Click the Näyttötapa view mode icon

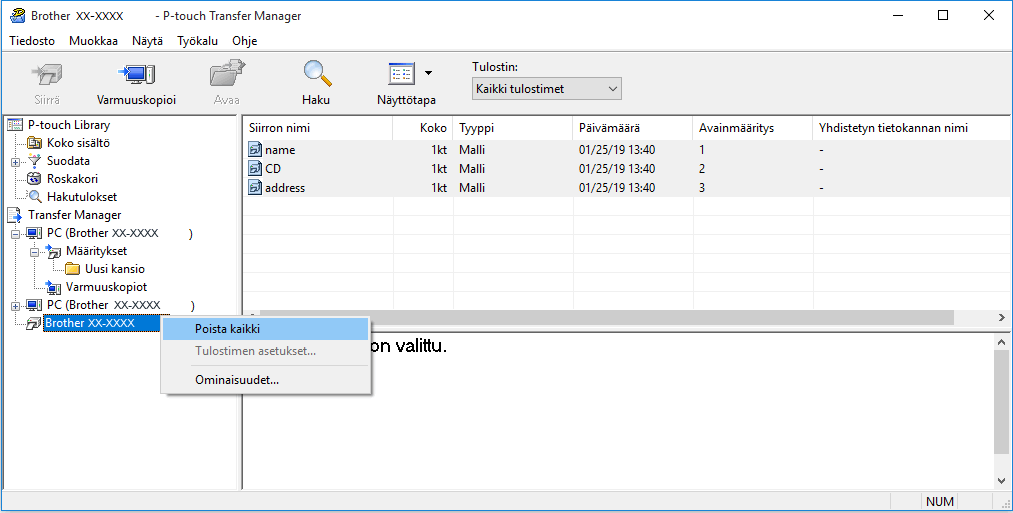401,74
